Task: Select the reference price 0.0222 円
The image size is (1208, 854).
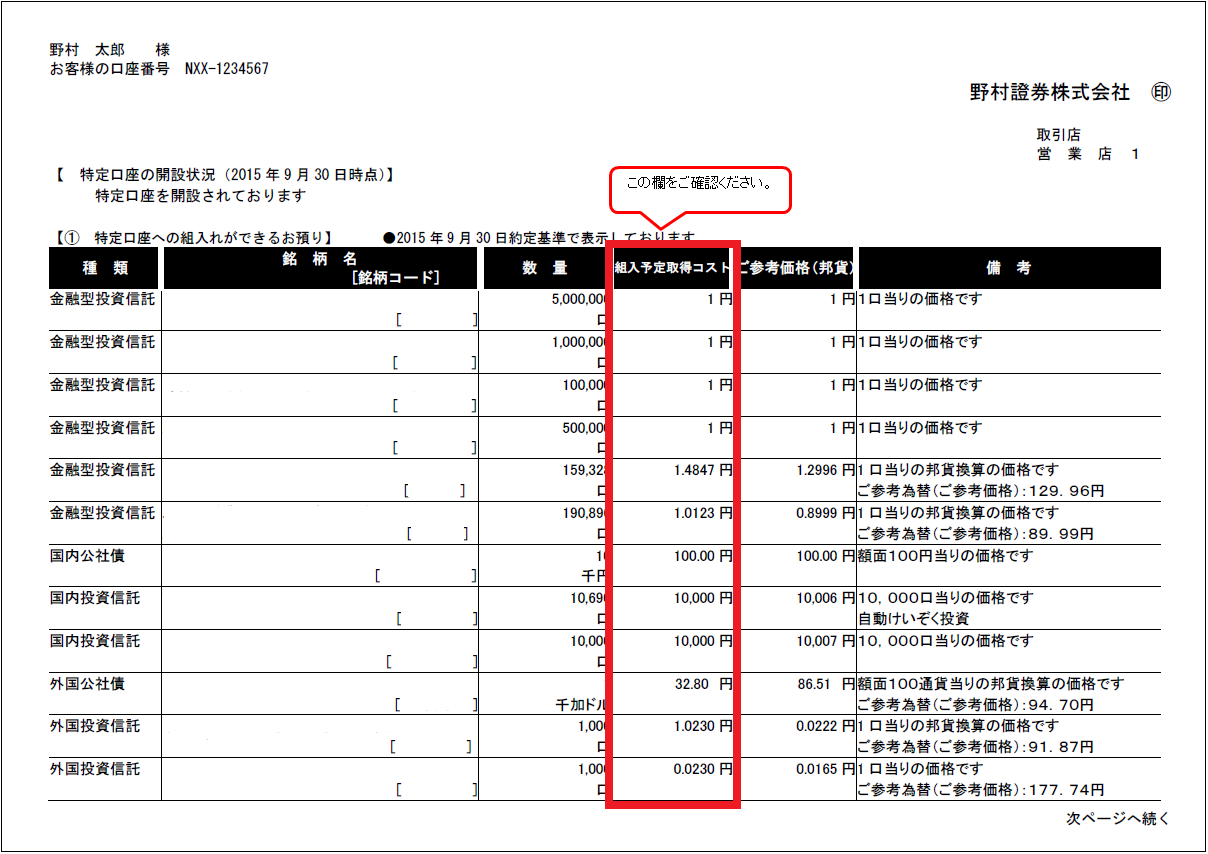Action: (826, 727)
